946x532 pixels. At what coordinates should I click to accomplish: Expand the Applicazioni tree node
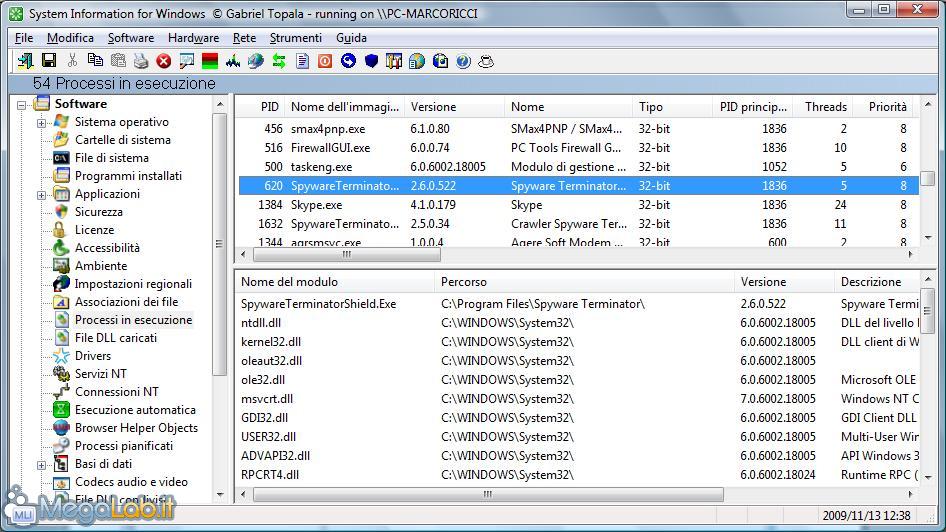point(41,194)
